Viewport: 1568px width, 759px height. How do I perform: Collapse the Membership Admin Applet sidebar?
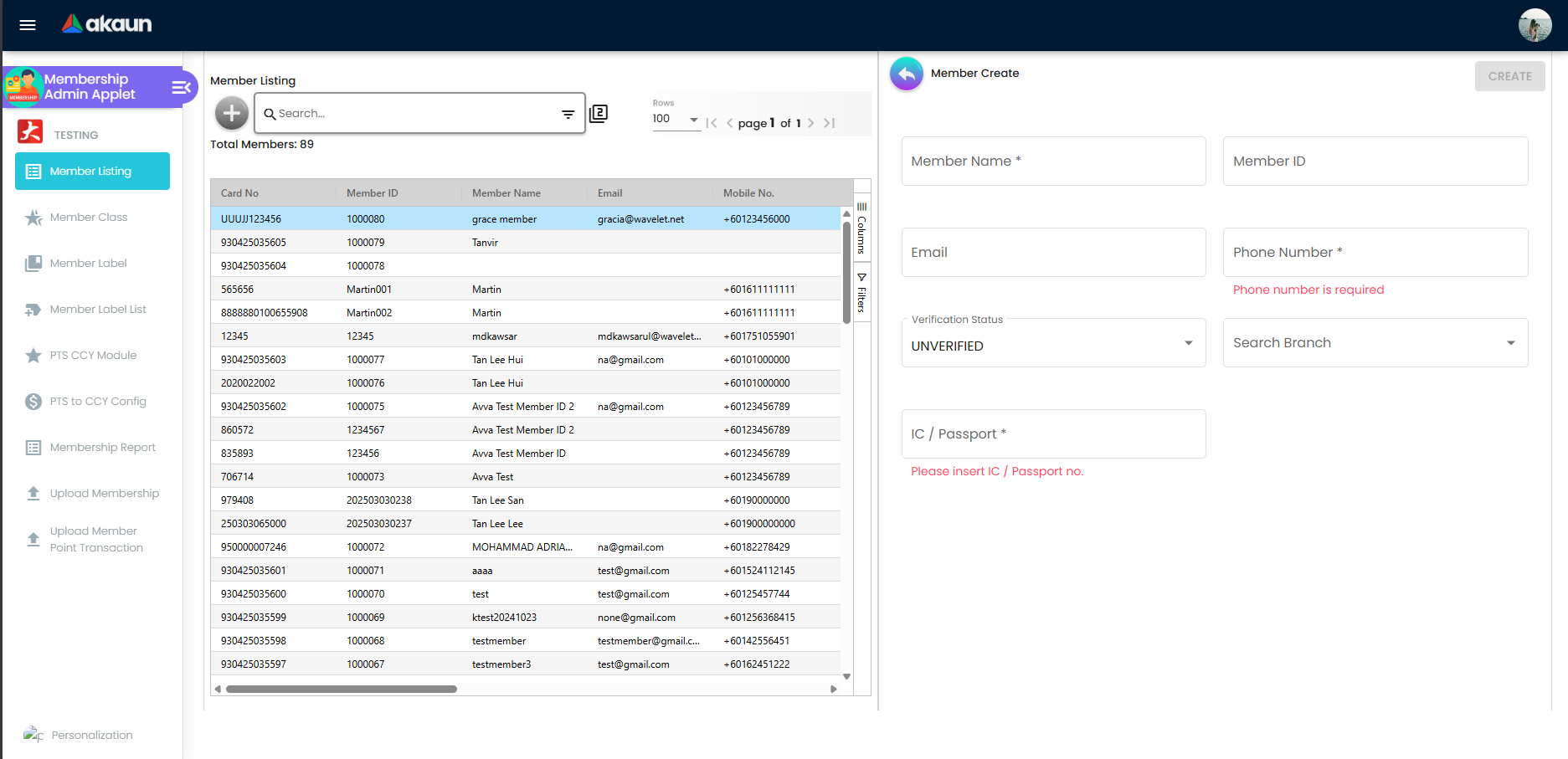(181, 87)
